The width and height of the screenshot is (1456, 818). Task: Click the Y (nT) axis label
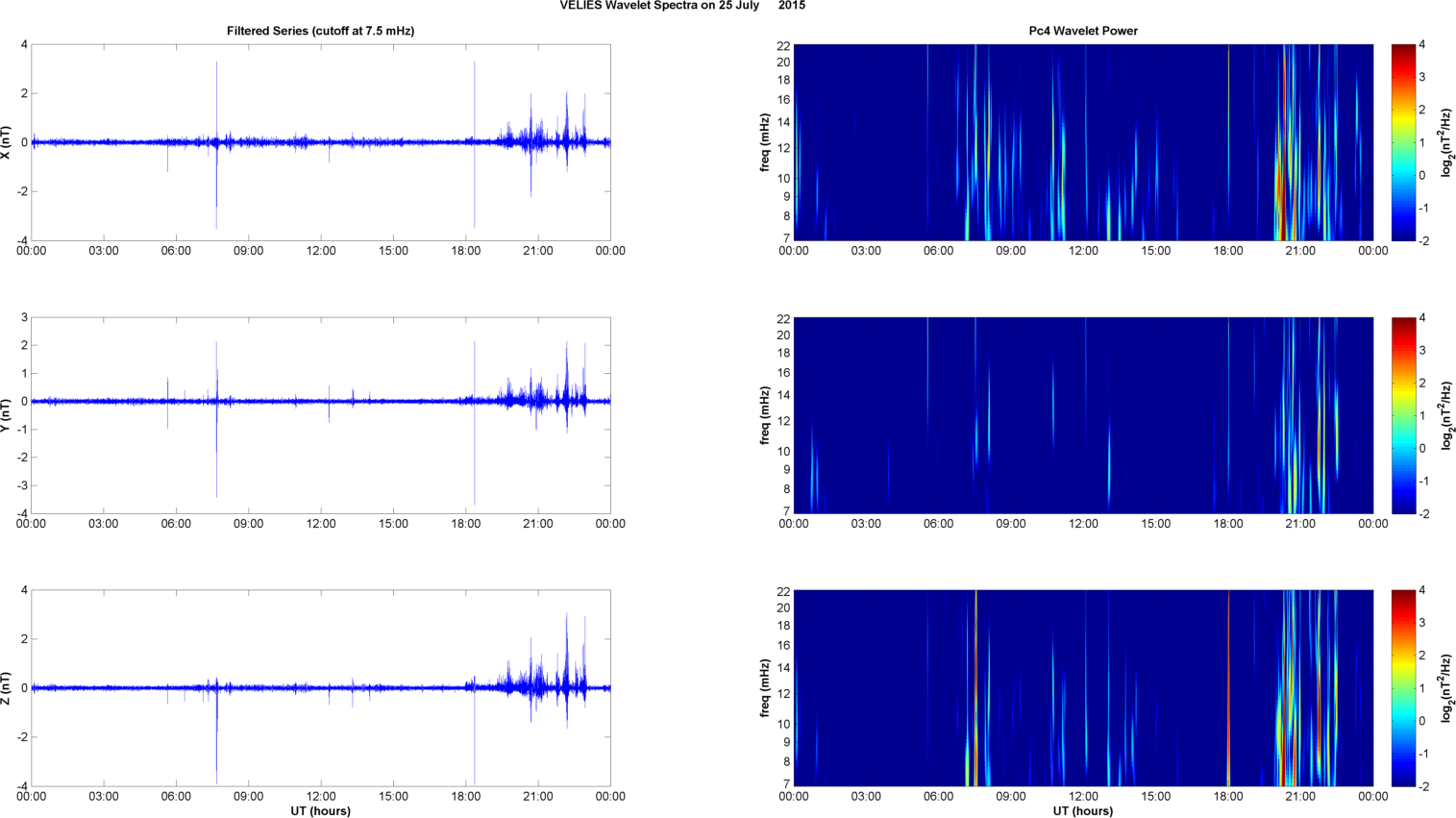(7, 415)
